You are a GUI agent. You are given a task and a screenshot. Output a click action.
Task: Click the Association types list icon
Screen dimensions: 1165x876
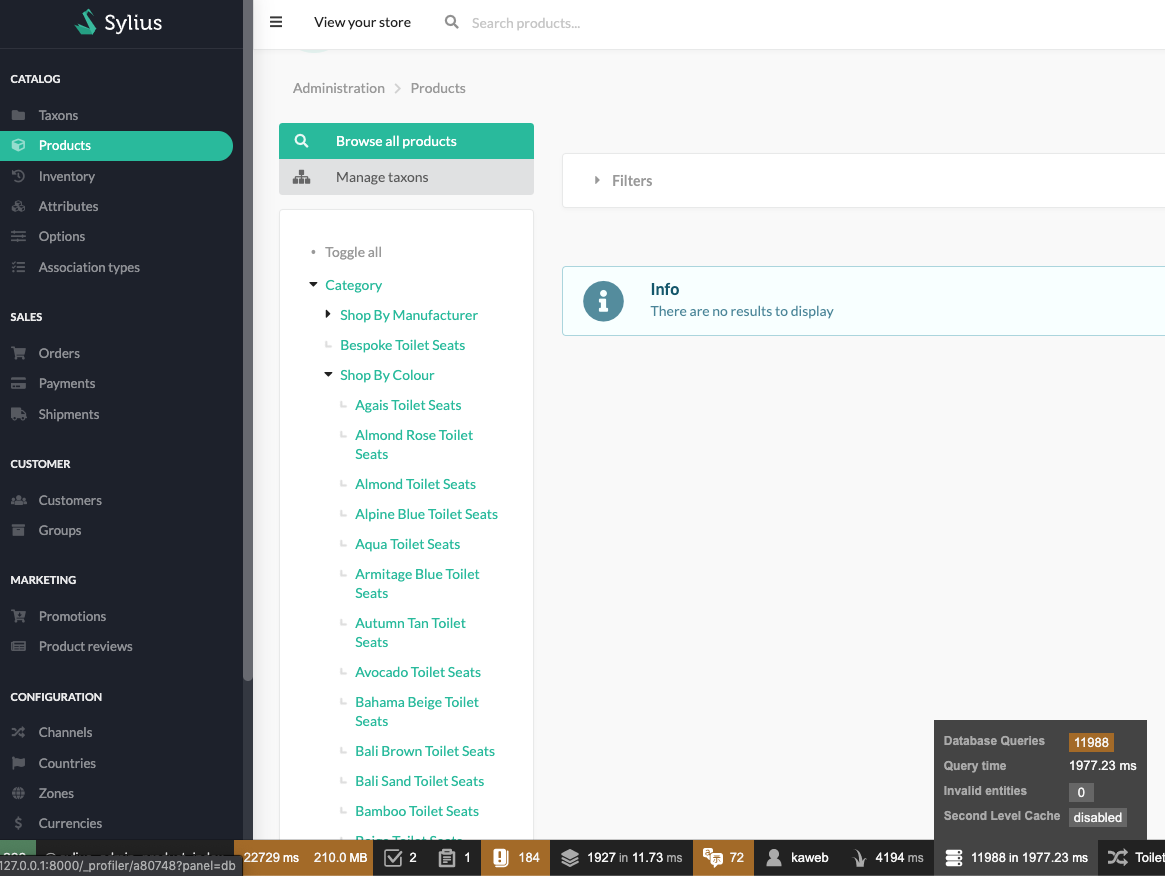coord(19,267)
